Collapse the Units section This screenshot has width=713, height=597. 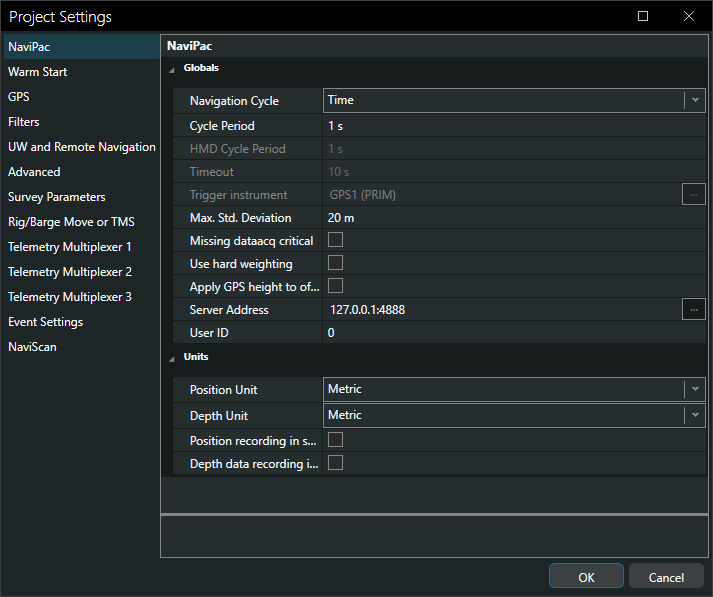172,359
